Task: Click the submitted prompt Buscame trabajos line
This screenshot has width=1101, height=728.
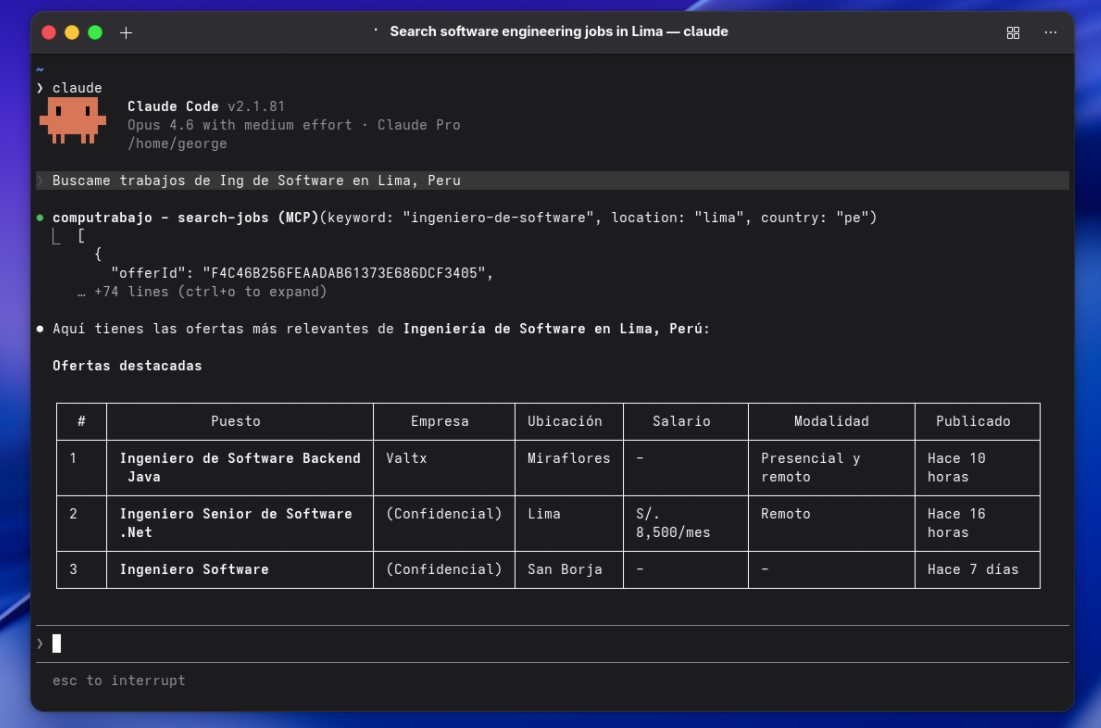Action: [256, 181]
